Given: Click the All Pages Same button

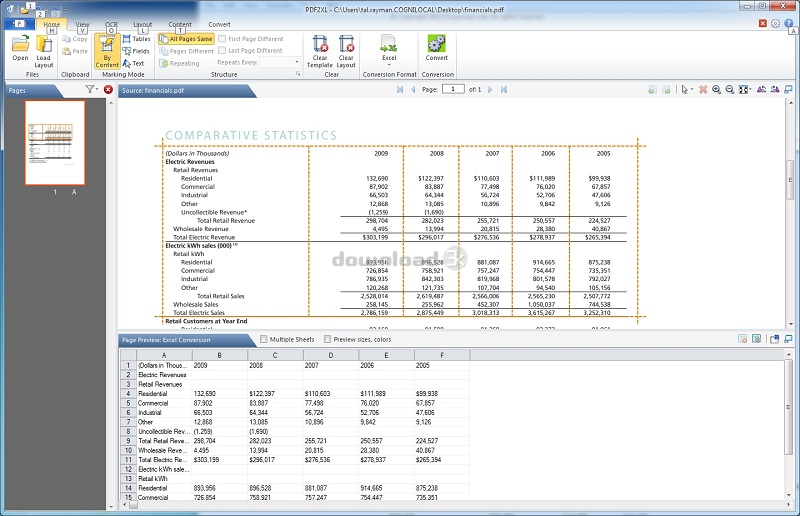Looking at the screenshot, I should coord(186,39).
